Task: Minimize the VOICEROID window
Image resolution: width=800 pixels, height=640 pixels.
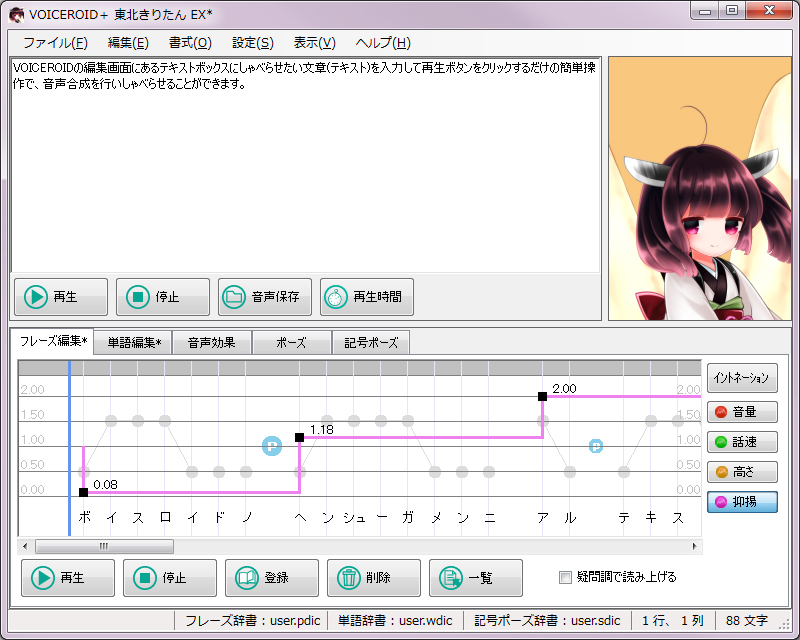Action: pos(706,10)
